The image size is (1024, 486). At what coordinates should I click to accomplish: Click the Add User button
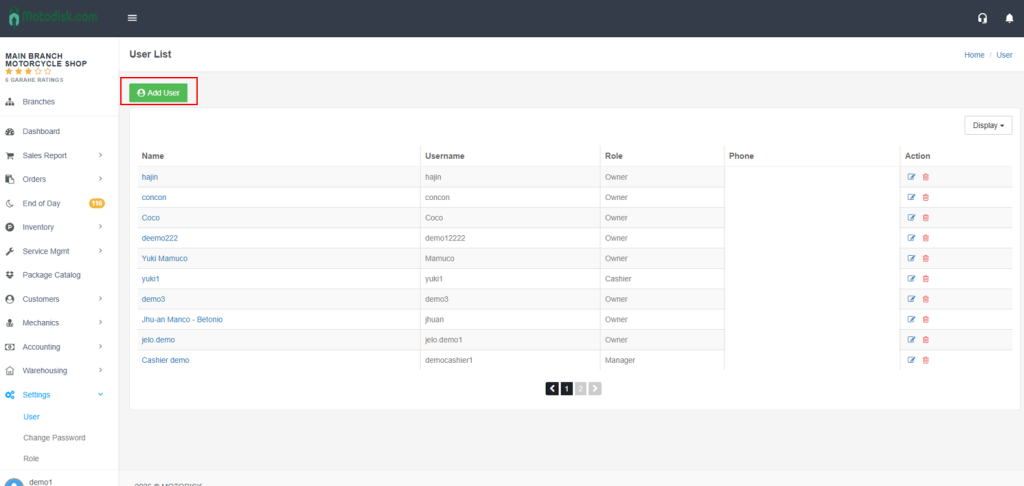[x=158, y=92]
